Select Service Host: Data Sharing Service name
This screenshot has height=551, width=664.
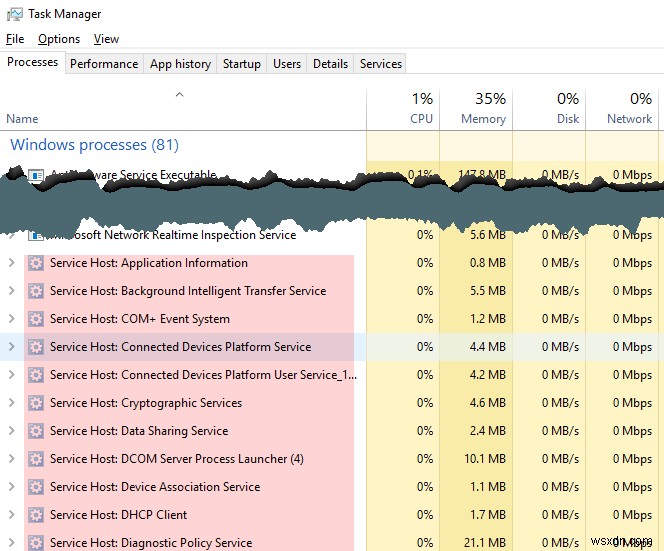pos(139,431)
